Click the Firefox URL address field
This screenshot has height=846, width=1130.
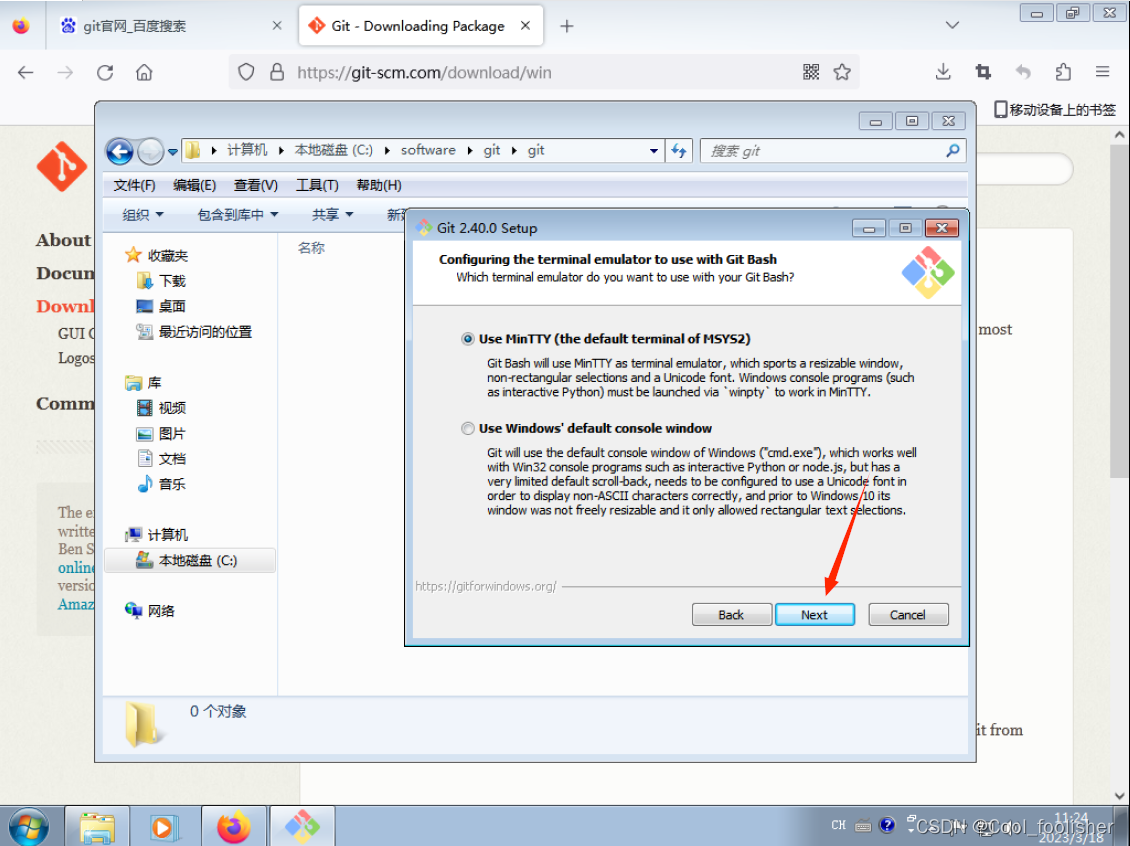[x=544, y=72]
